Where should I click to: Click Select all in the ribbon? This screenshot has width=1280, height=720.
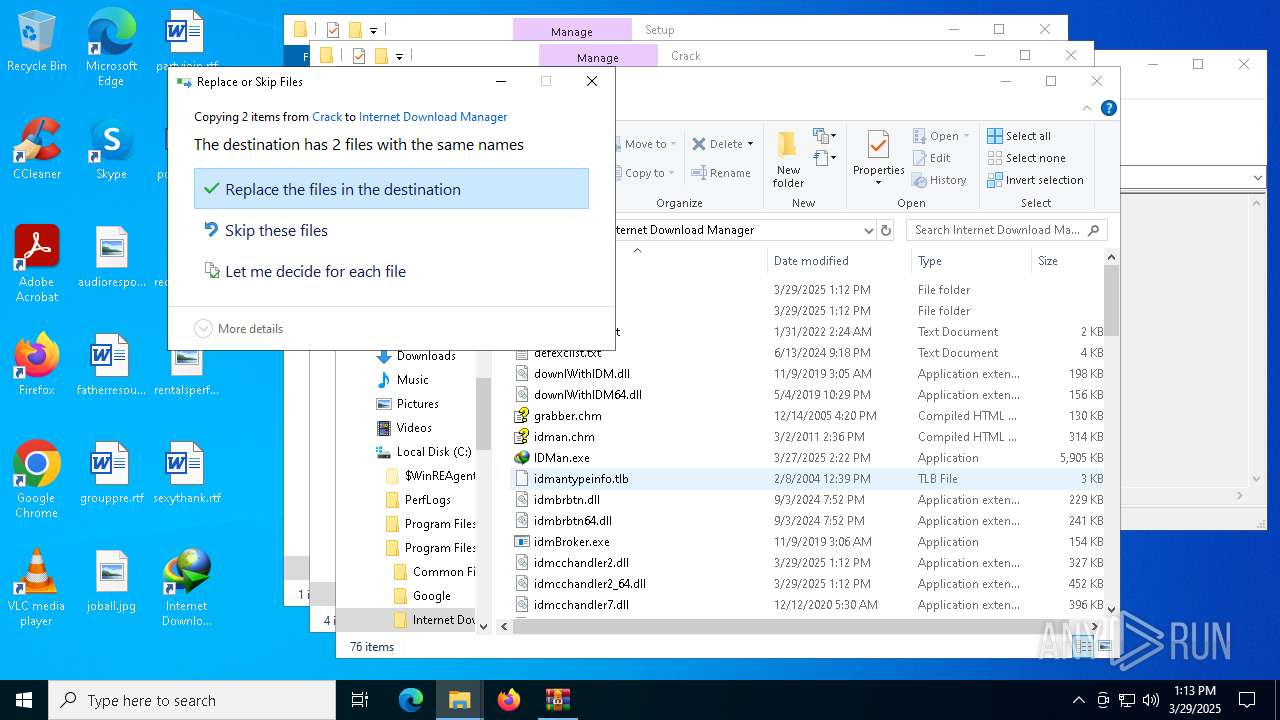pyautogui.click(x=1019, y=136)
